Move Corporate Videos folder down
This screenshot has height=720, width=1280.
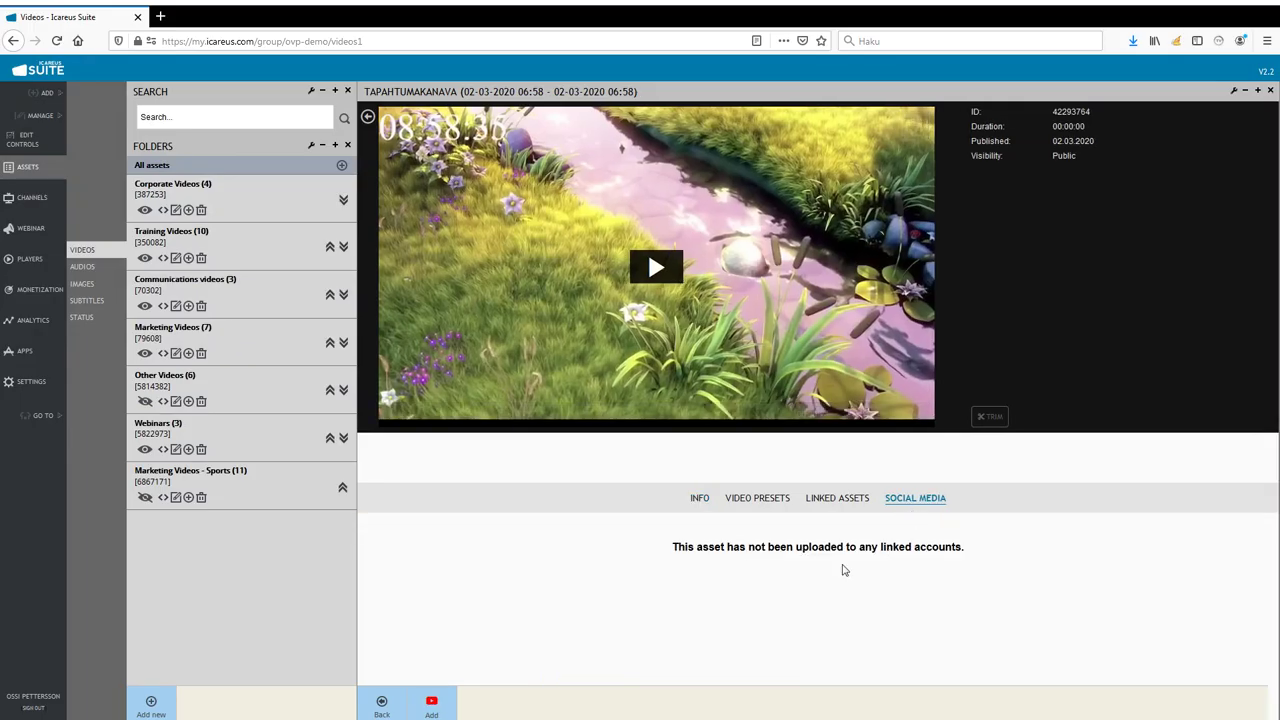(x=343, y=200)
